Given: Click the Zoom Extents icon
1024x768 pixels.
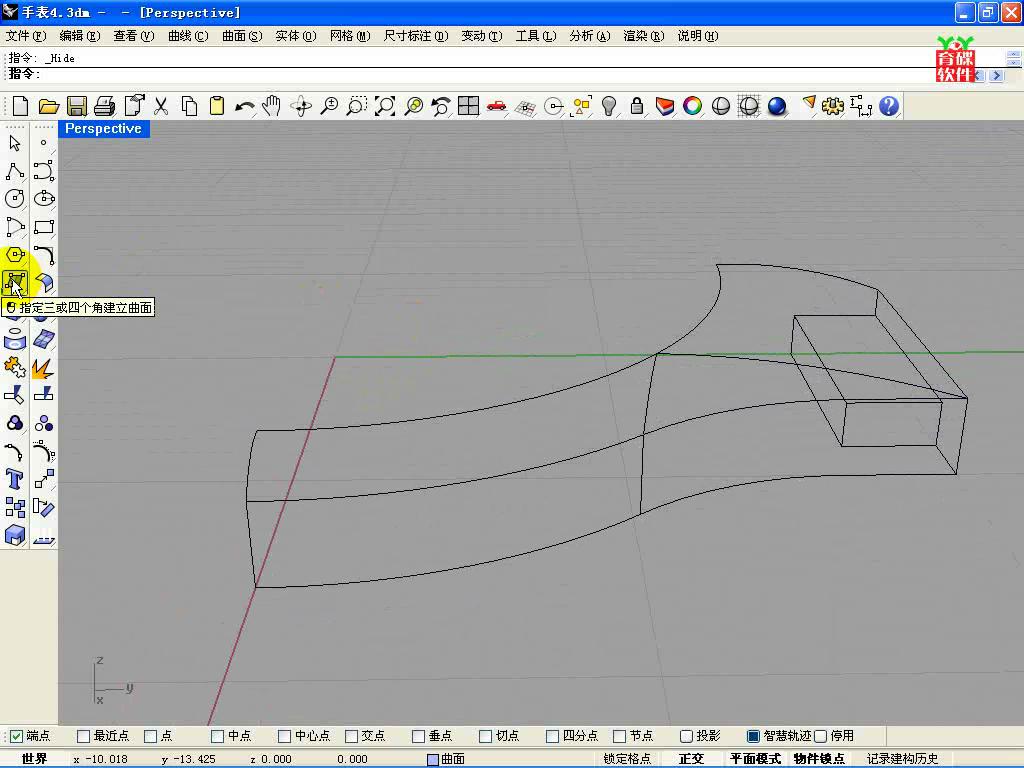Looking at the screenshot, I should (x=385, y=106).
